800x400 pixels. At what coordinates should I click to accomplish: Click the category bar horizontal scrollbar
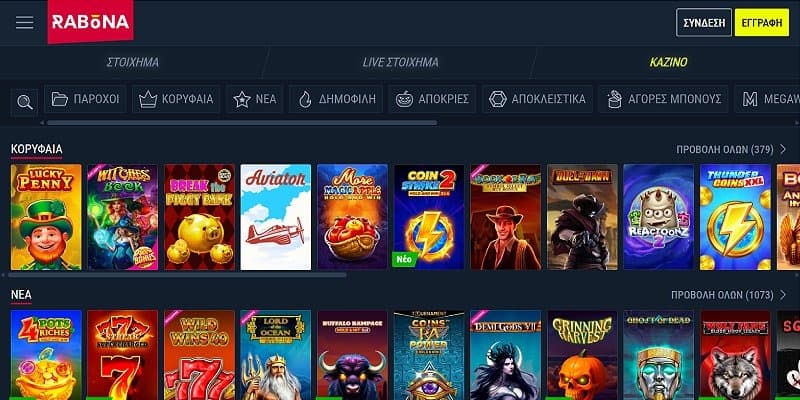[242, 122]
